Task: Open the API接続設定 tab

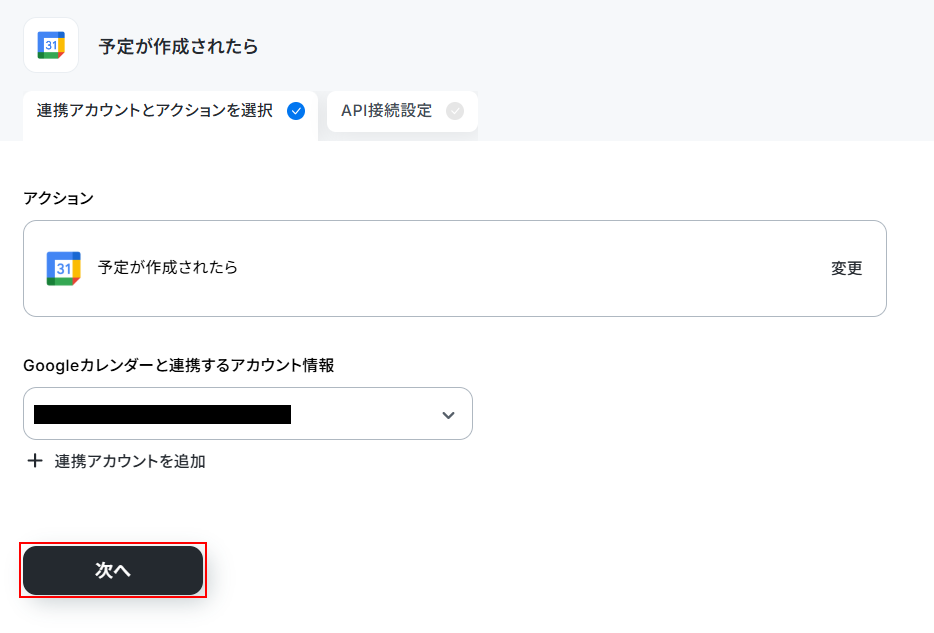Action: pyautogui.click(x=402, y=111)
